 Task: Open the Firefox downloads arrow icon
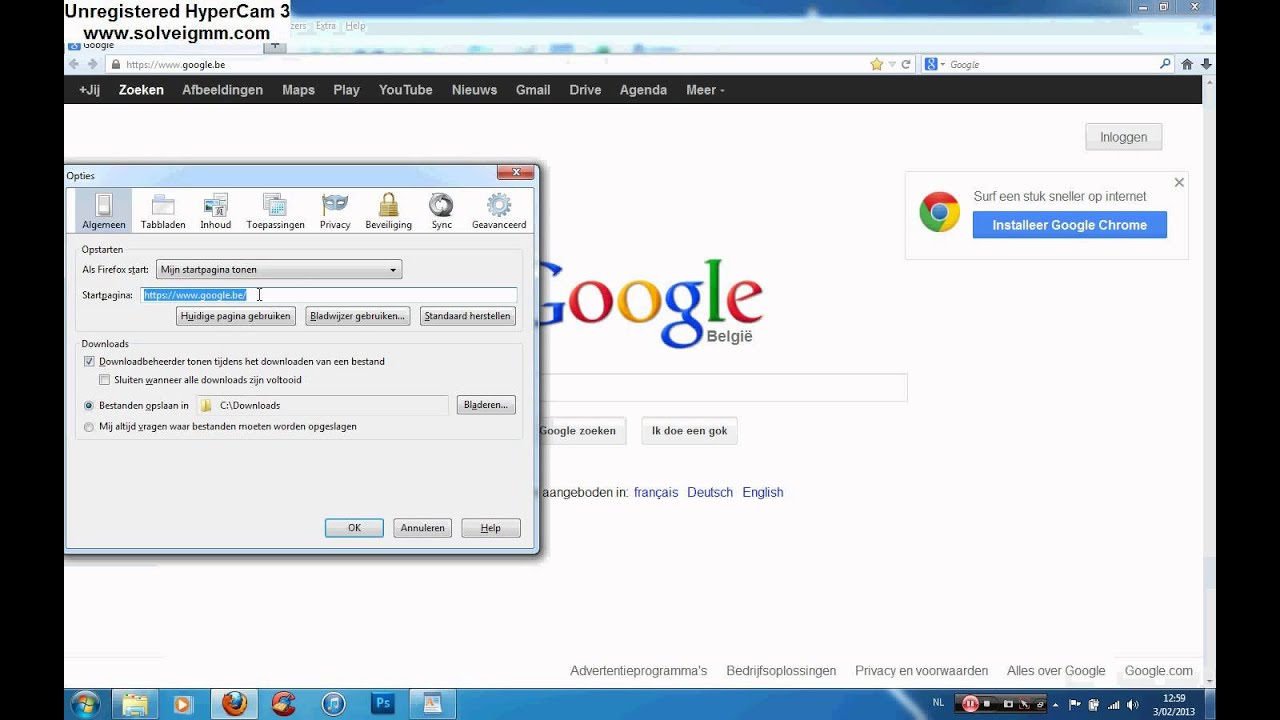click(x=1207, y=64)
